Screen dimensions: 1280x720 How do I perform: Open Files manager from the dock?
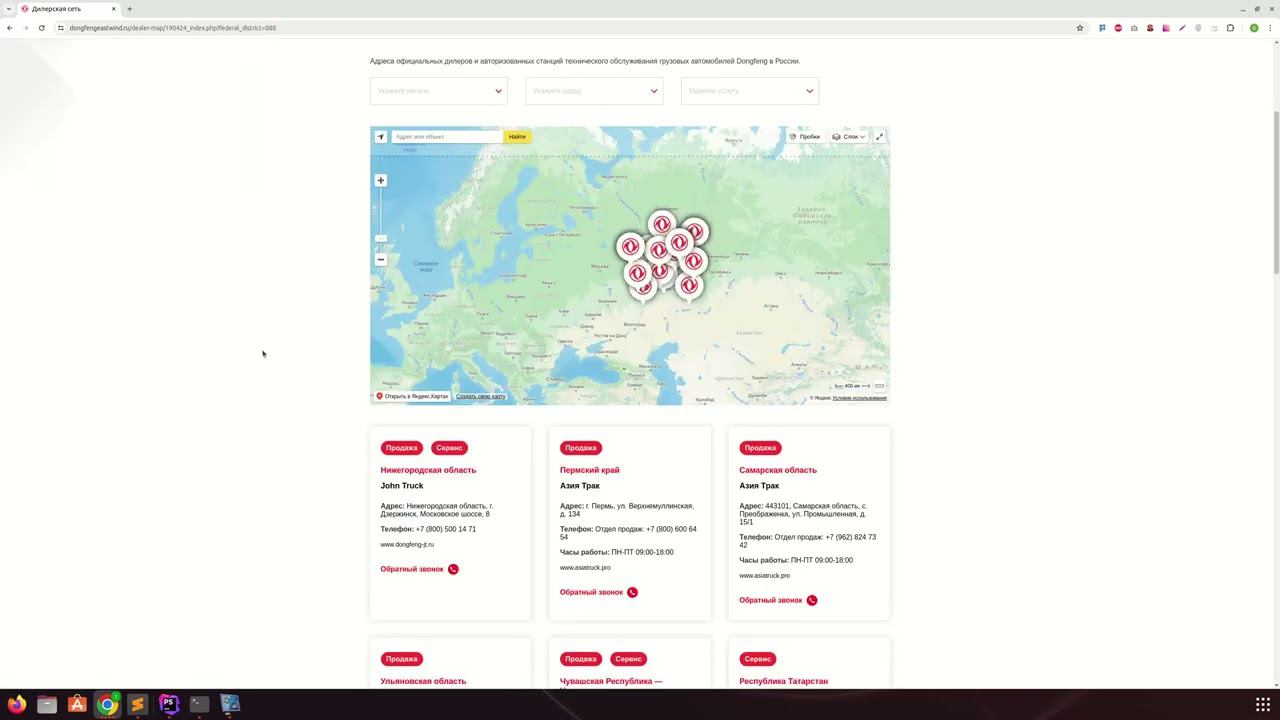[x=47, y=704]
